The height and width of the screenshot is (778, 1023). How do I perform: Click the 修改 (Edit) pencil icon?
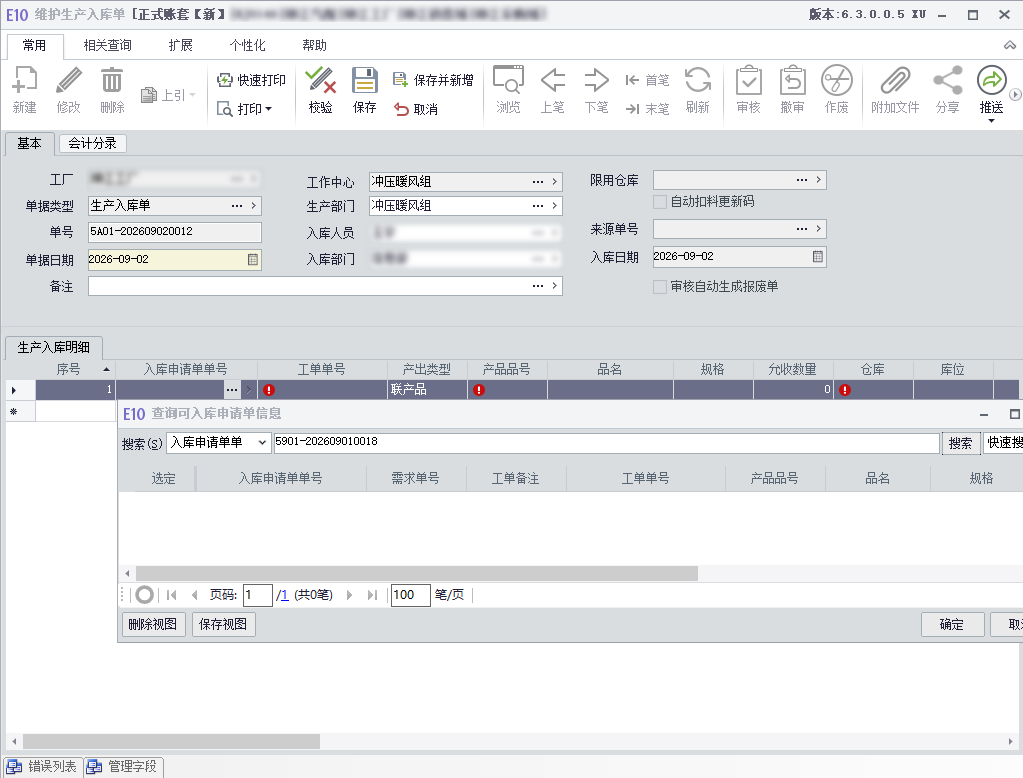tap(69, 81)
